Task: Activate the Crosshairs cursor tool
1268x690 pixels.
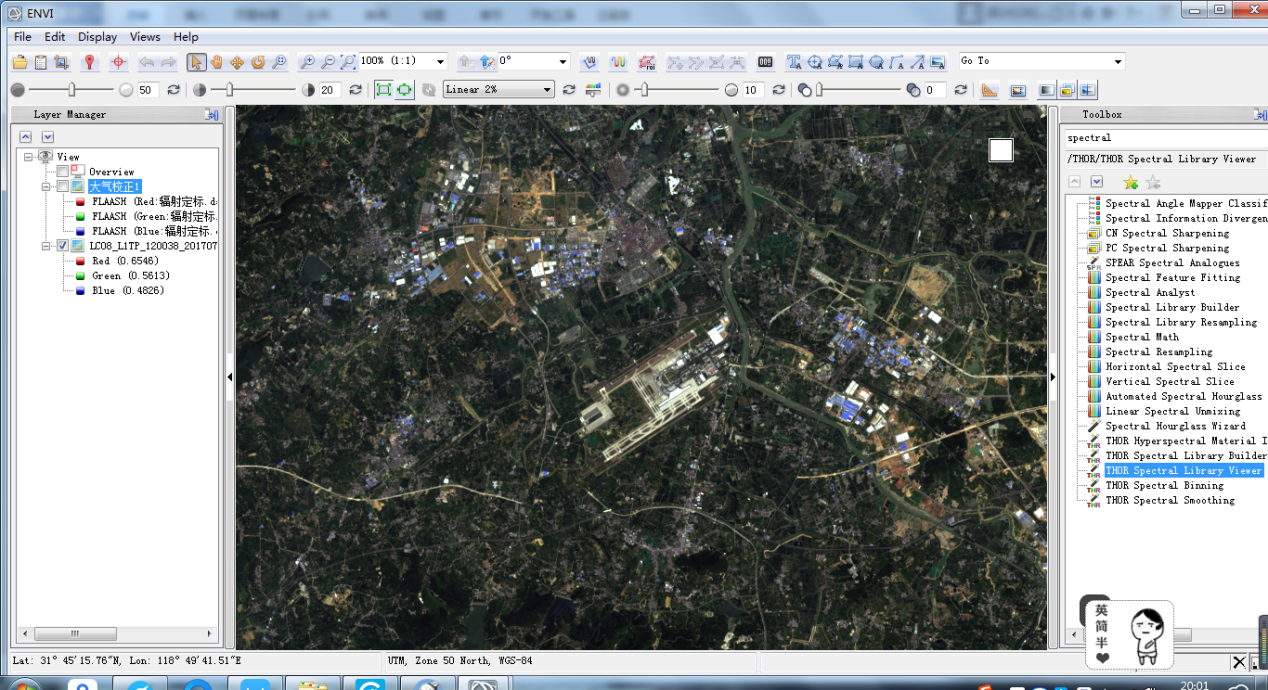Action: (118, 62)
